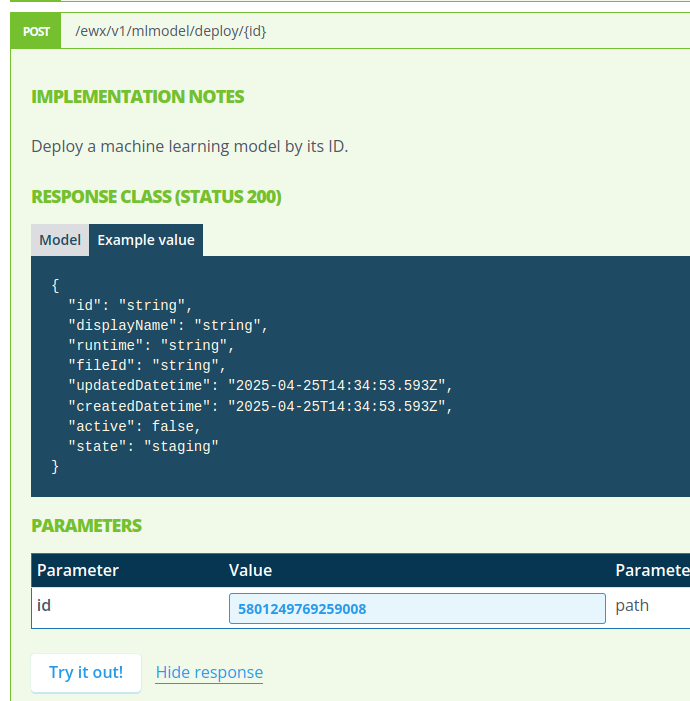
Task: Click the opening brace of example JSON
Action: [x=55, y=285]
